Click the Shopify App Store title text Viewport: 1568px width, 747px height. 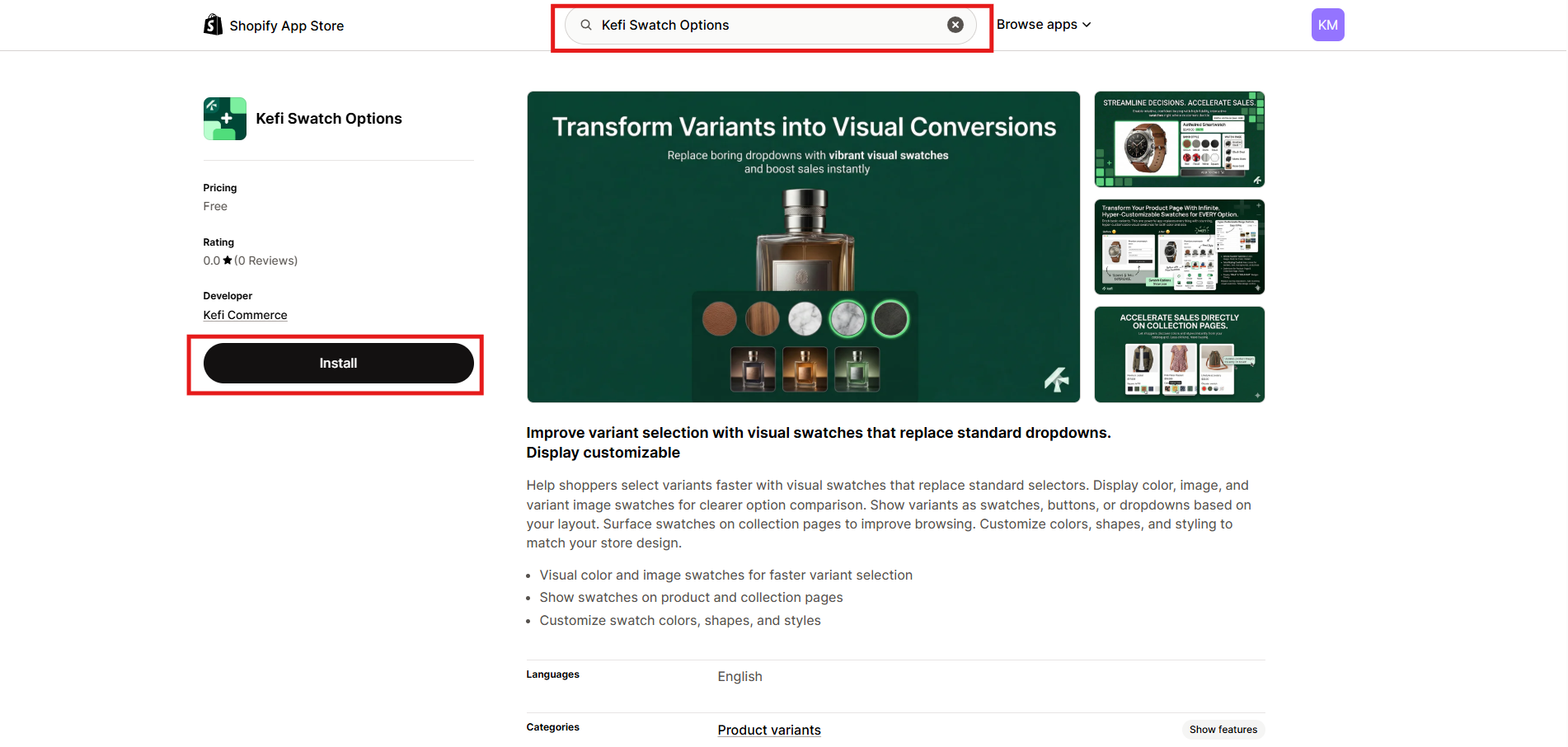point(286,26)
